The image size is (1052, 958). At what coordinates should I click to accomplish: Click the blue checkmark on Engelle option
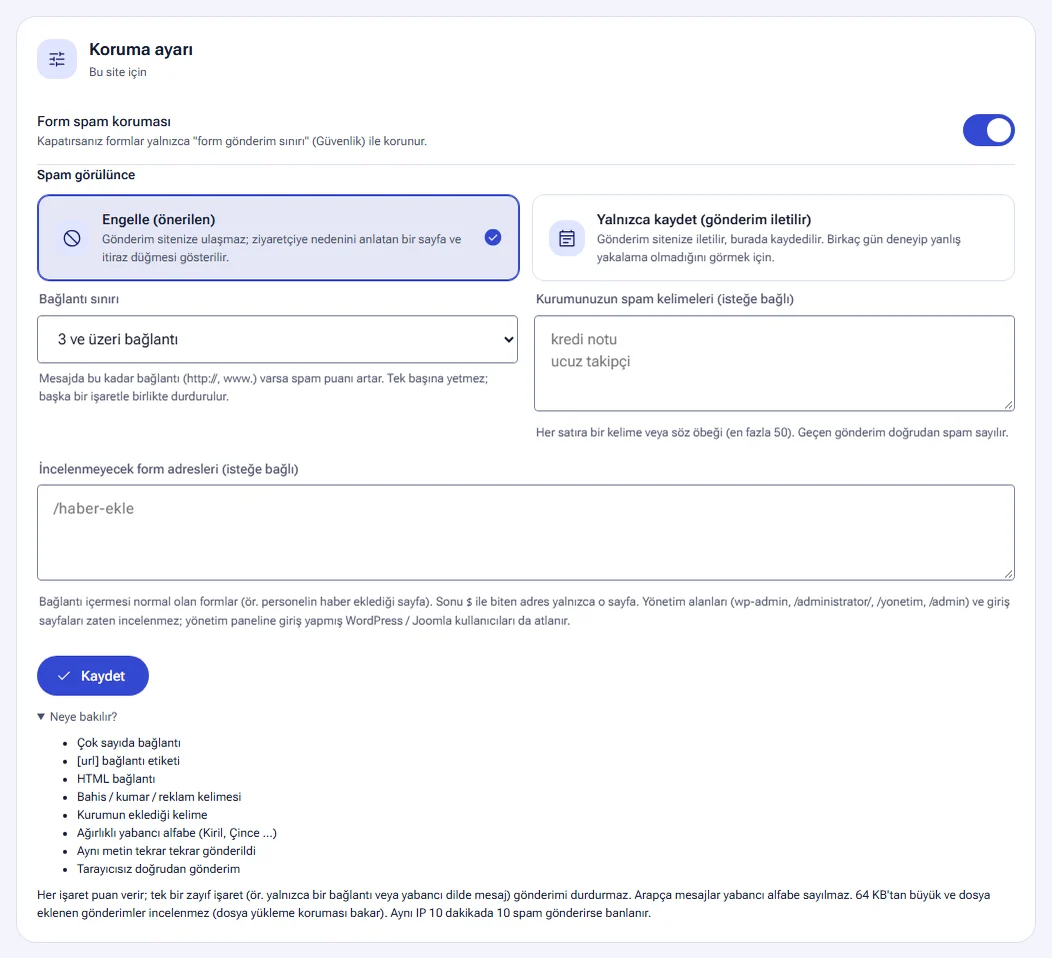tap(492, 237)
